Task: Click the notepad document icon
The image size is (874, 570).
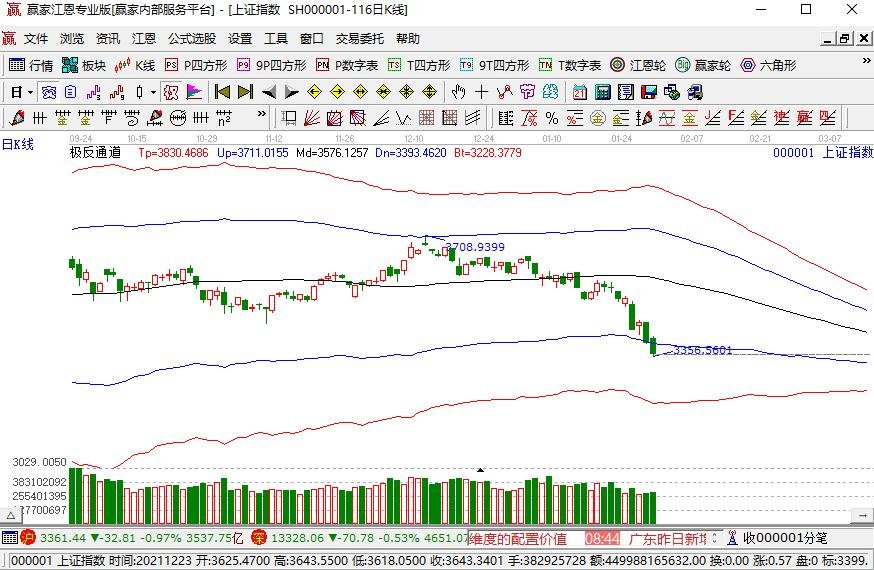Action: tap(625, 92)
